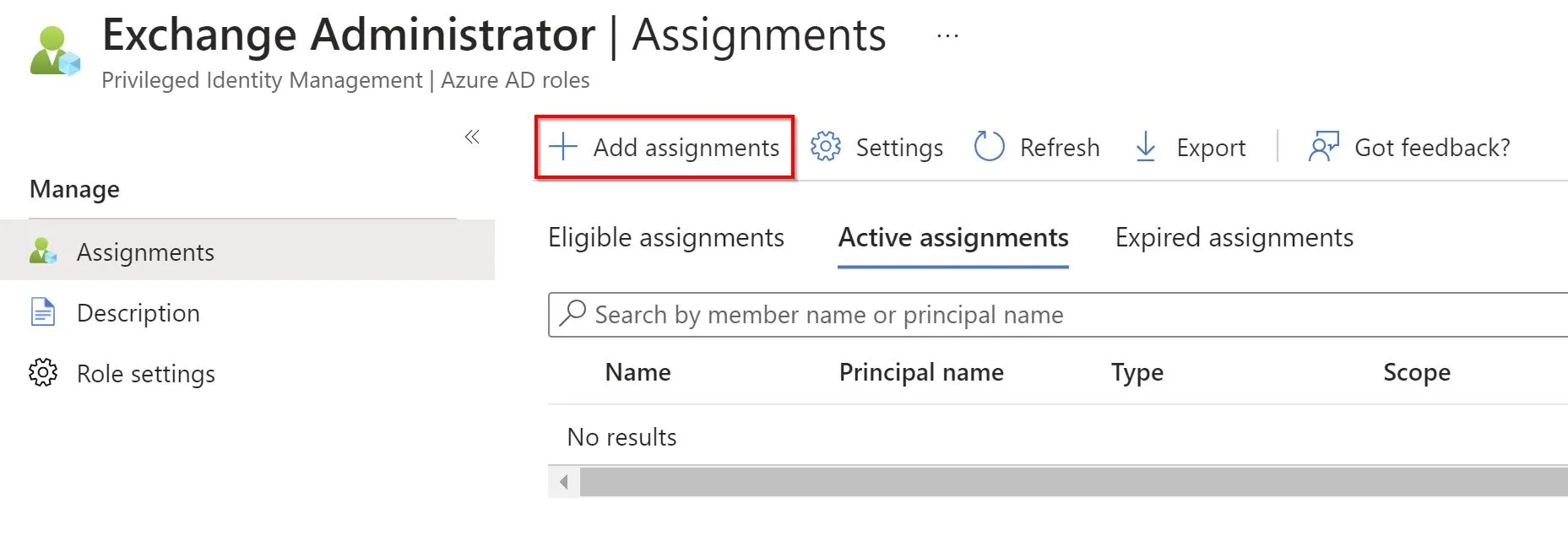Select the Active assignments tab

[953, 238]
